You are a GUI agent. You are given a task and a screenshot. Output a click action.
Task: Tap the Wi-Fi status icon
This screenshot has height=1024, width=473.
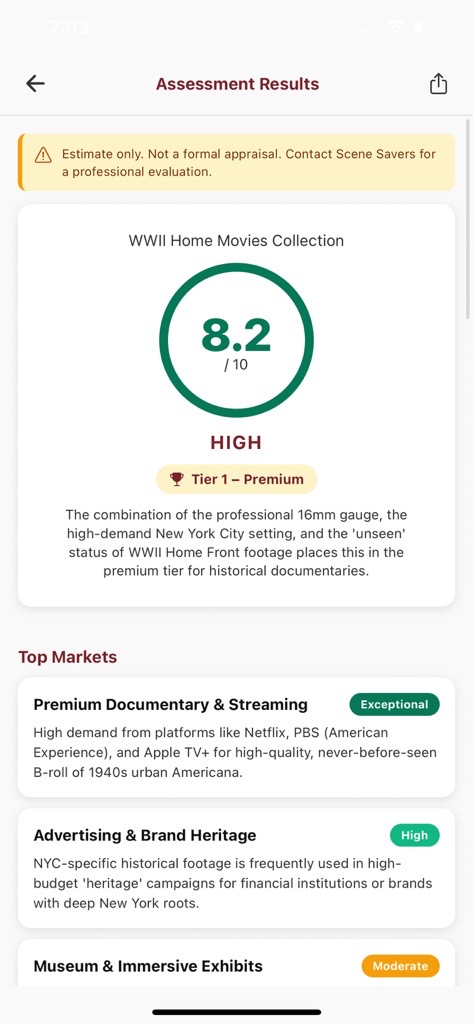[395, 27]
